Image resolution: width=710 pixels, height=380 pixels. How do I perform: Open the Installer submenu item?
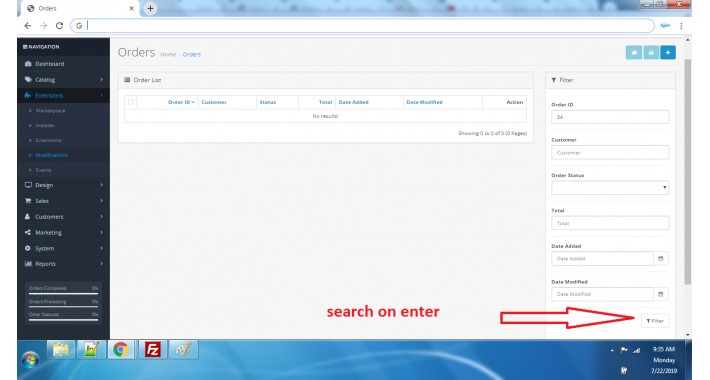pyautogui.click(x=45, y=125)
